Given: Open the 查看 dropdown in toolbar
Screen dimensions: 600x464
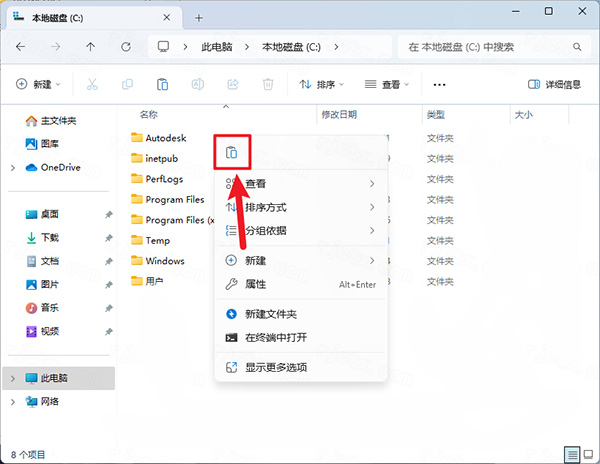Looking at the screenshot, I should pyautogui.click(x=387, y=85).
